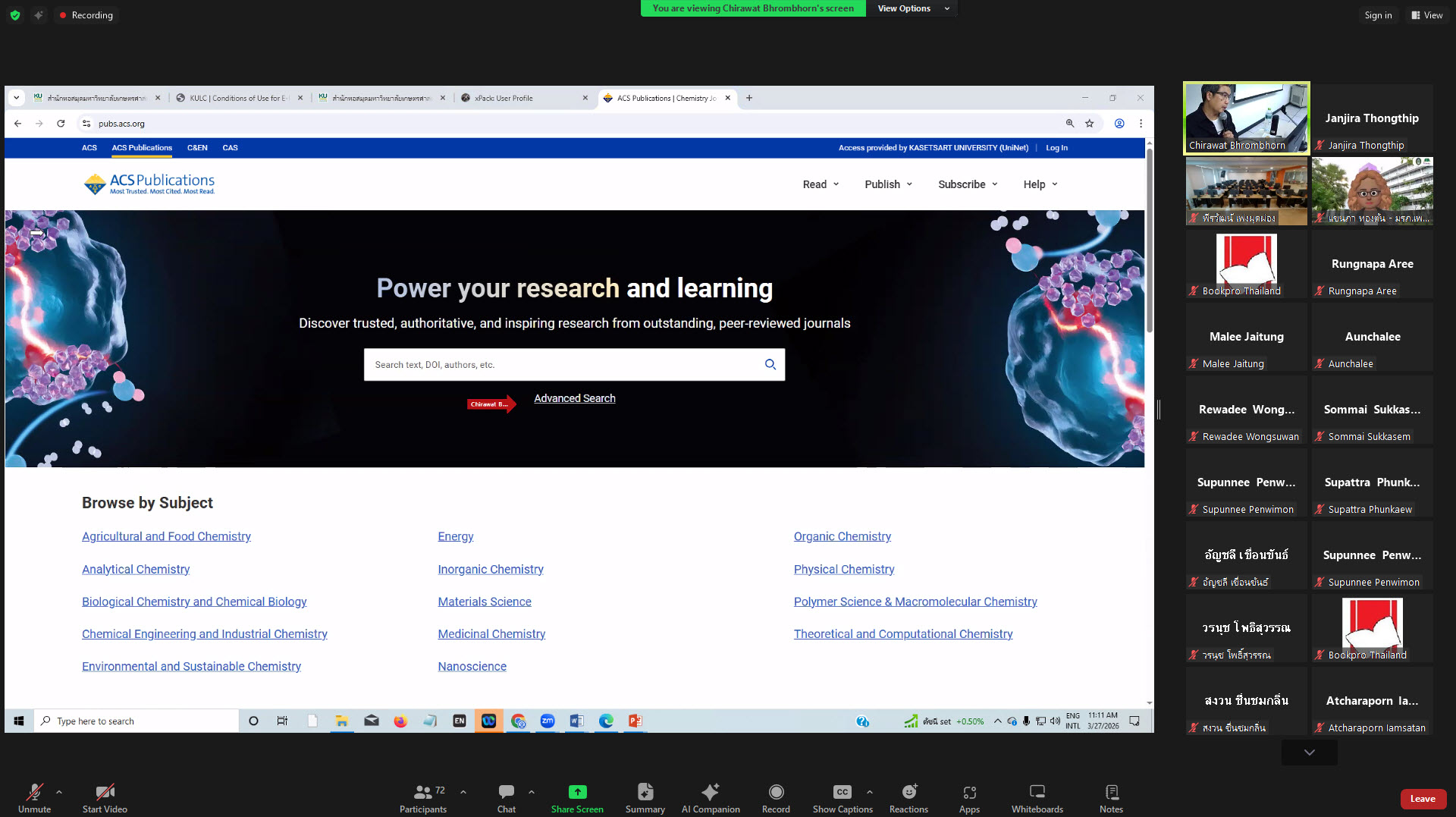Expand more participants with the down chevron
Viewport: 1456px width, 817px height.
point(1309,753)
